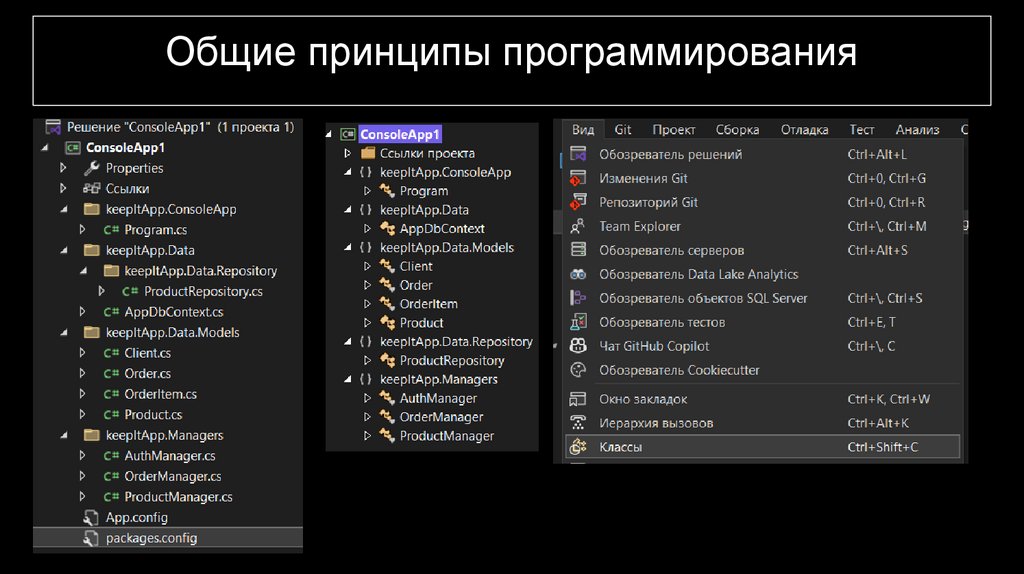Choose Team Explorer menu entry
The height and width of the screenshot is (574, 1024).
[x=762, y=226]
